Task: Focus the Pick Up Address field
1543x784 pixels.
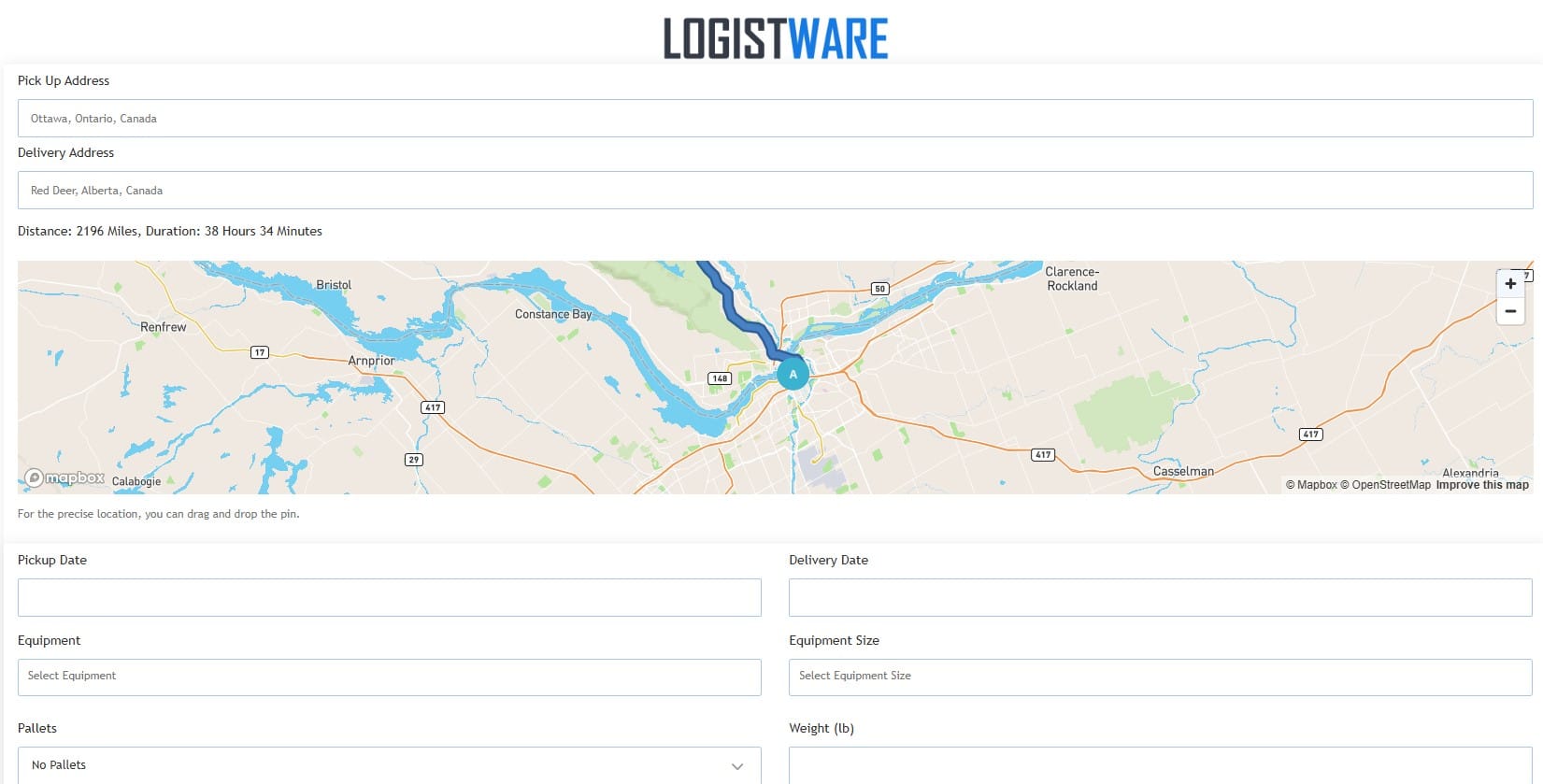Action: 775,119
